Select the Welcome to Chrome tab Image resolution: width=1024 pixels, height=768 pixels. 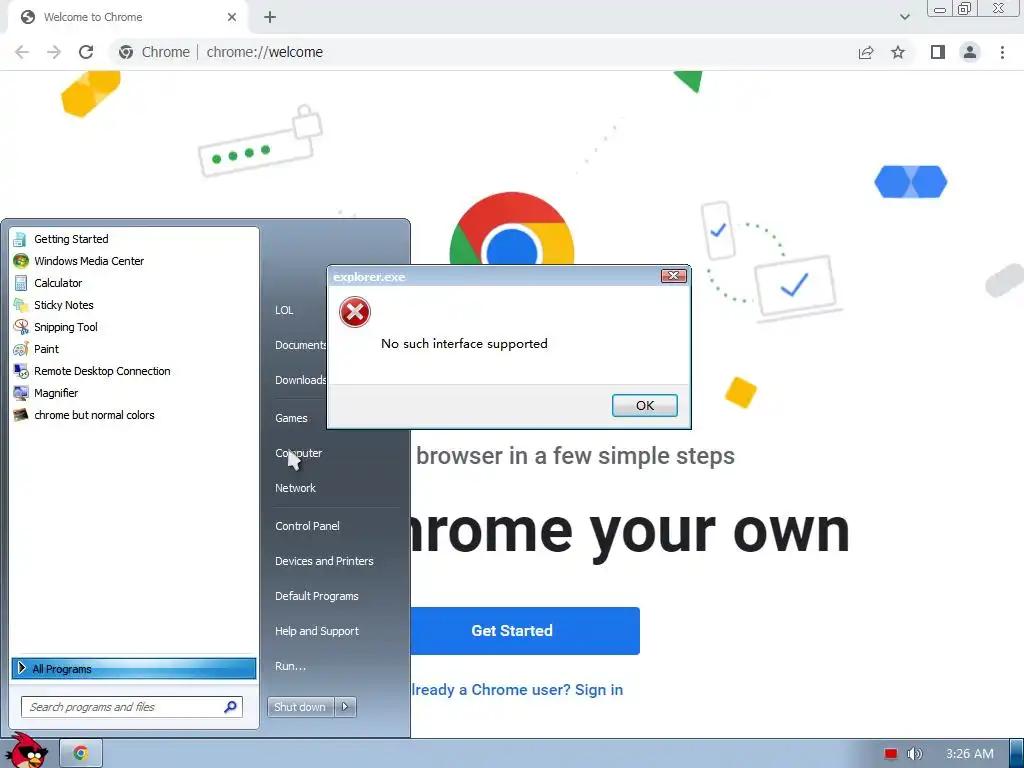[x=127, y=17]
